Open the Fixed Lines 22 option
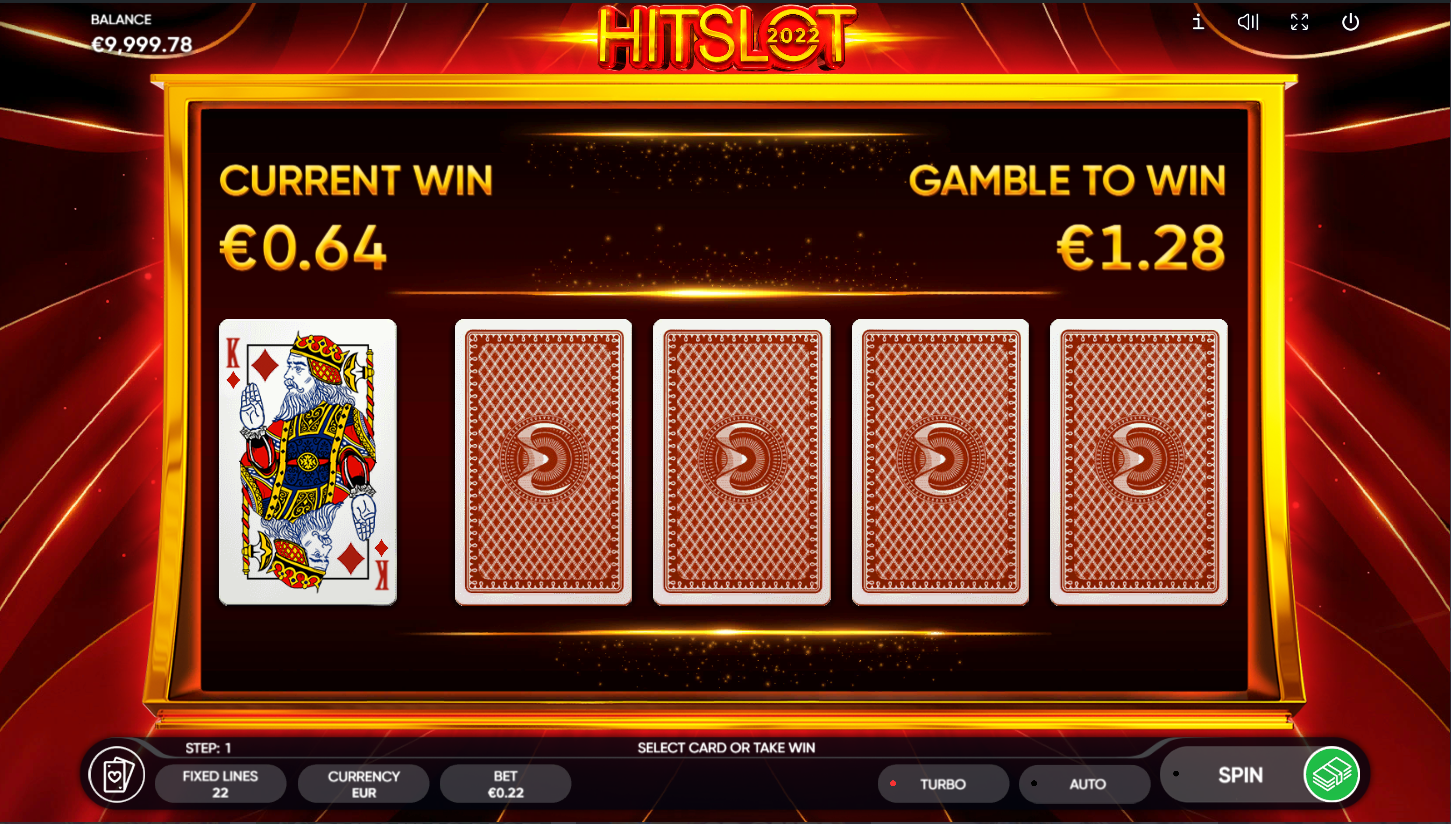Image resolution: width=1451 pixels, height=824 pixels. pos(221,784)
